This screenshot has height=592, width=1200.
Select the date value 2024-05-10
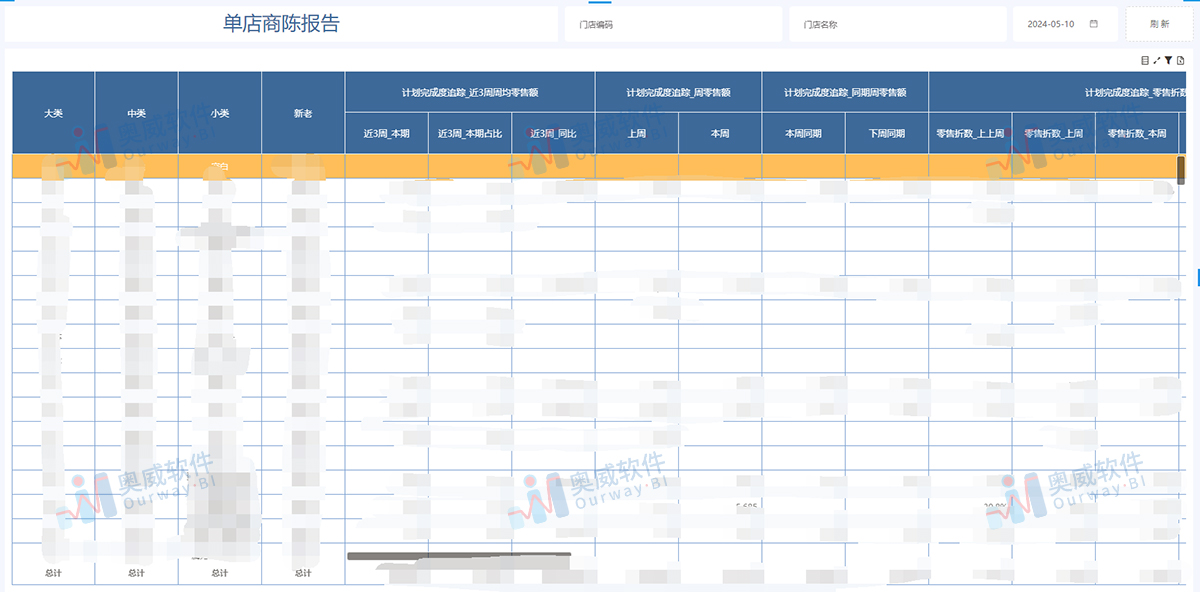click(x=1051, y=24)
